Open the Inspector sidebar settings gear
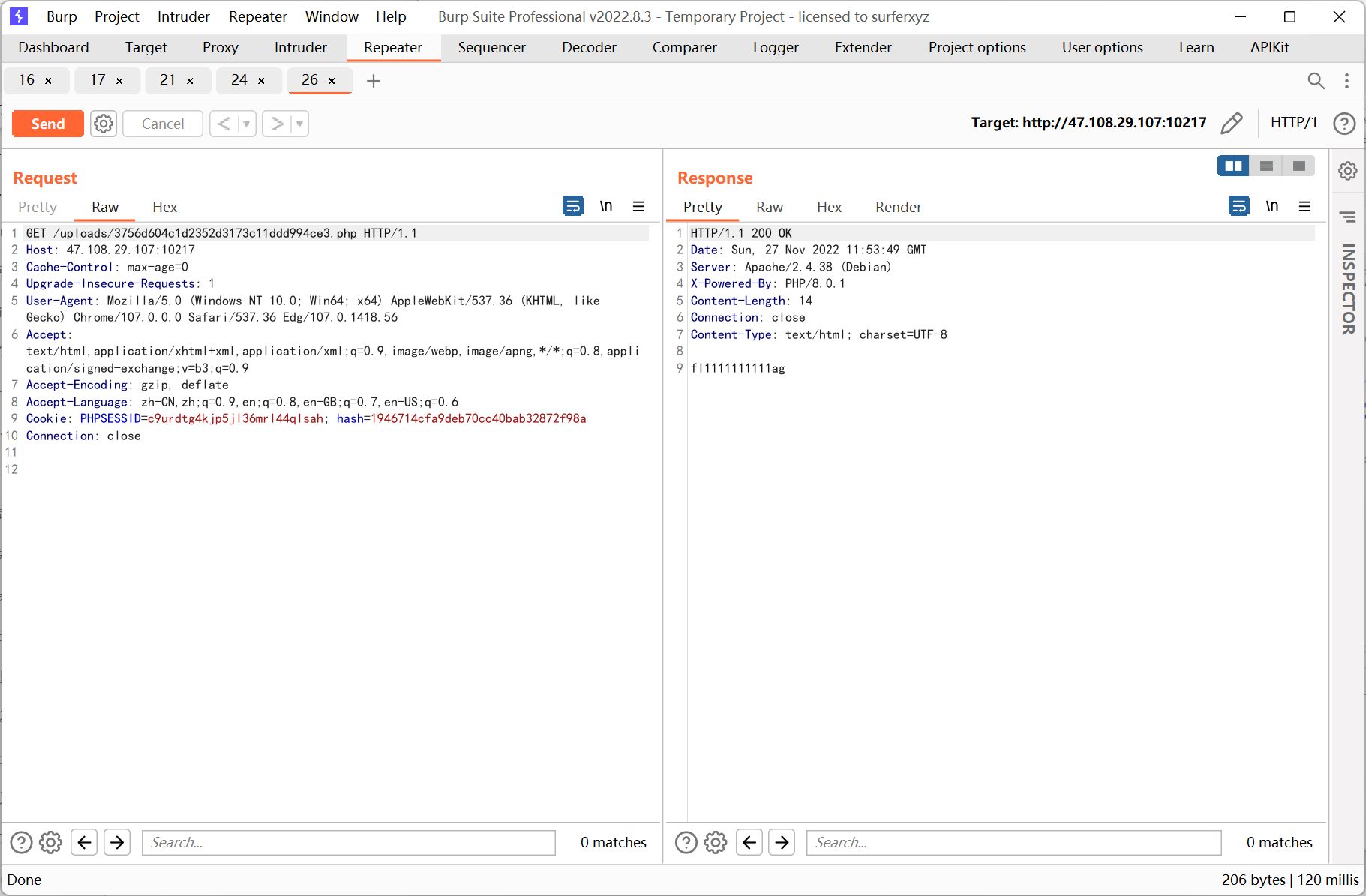The width and height of the screenshot is (1366, 896). coord(1347,171)
